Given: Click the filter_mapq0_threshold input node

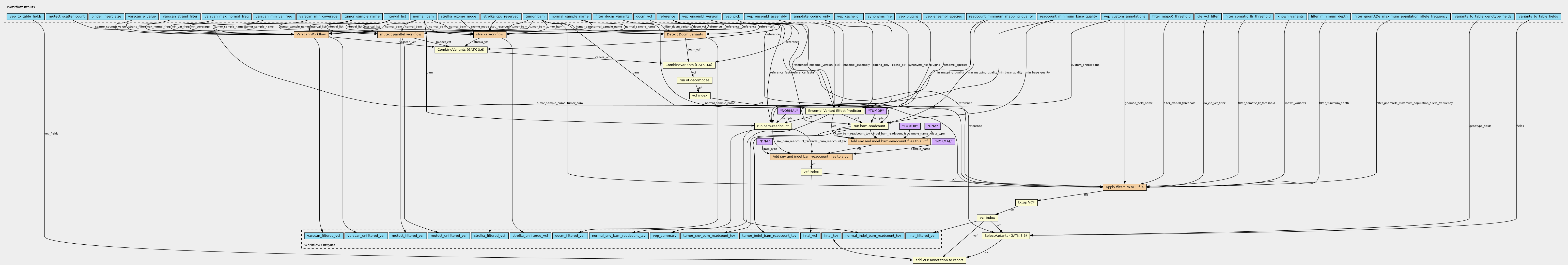Looking at the screenshot, I should click(x=1171, y=17).
